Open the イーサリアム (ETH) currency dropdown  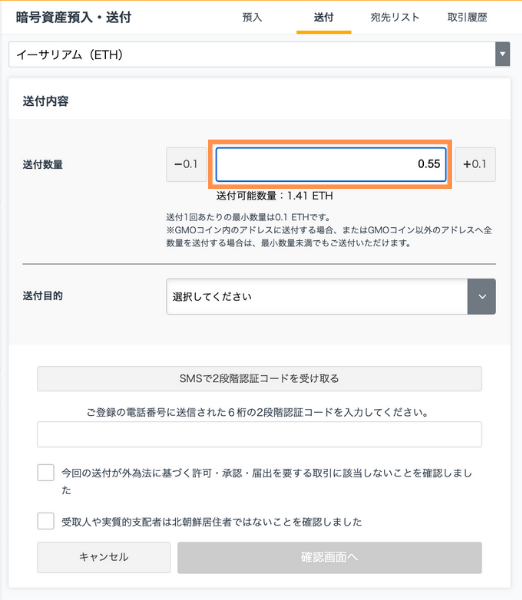[x=259, y=54]
